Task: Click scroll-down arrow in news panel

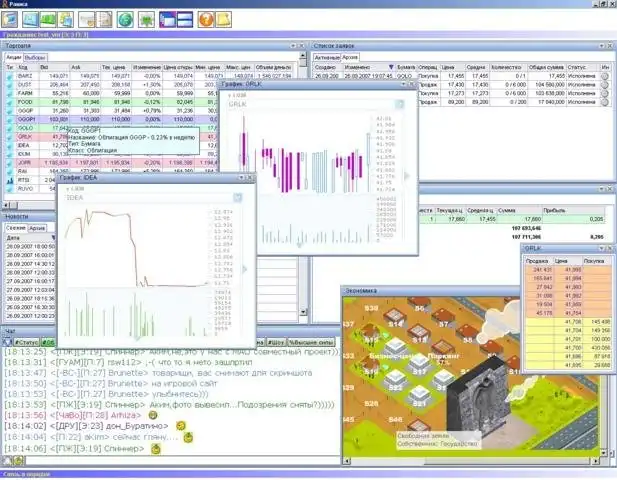Action: coord(303,312)
